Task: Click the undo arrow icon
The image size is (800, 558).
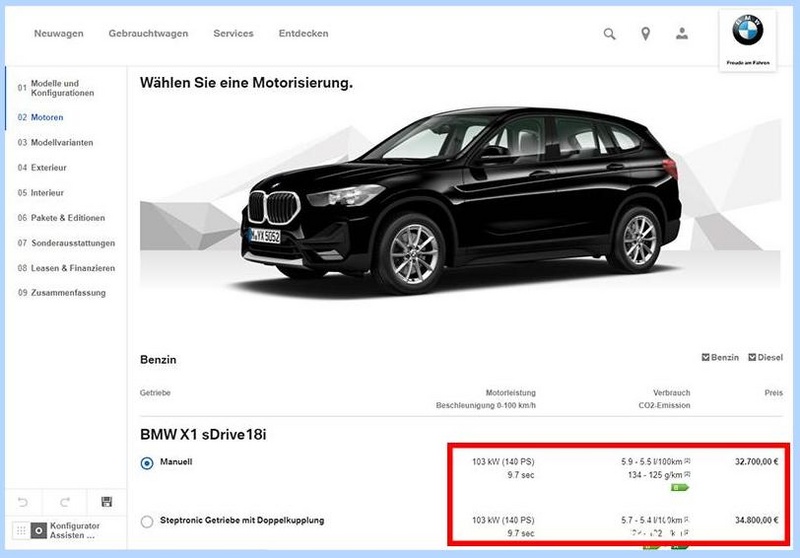Action: pos(23,502)
